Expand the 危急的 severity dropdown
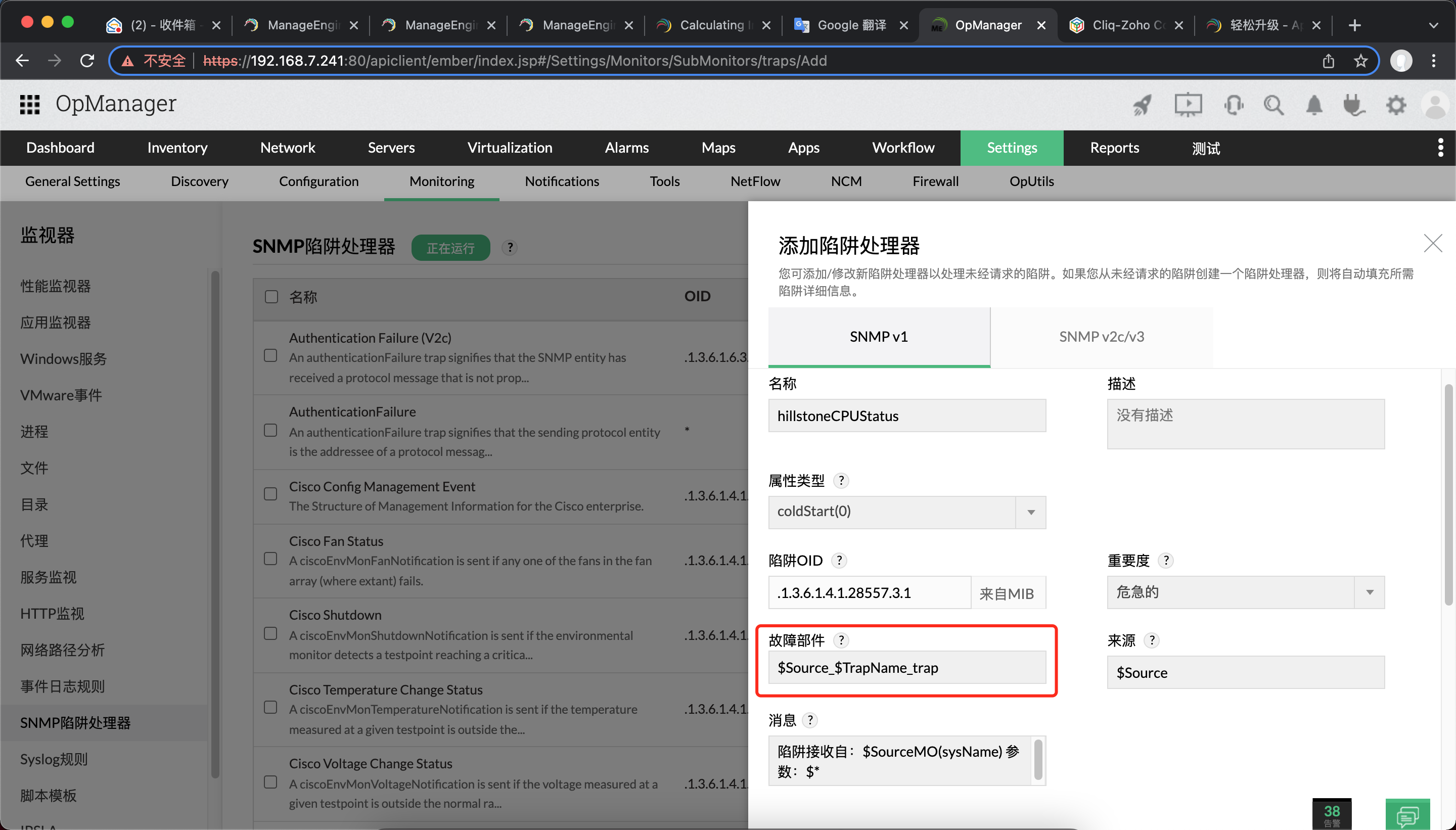Image resolution: width=1456 pixels, height=830 pixels. click(1369, 592)
